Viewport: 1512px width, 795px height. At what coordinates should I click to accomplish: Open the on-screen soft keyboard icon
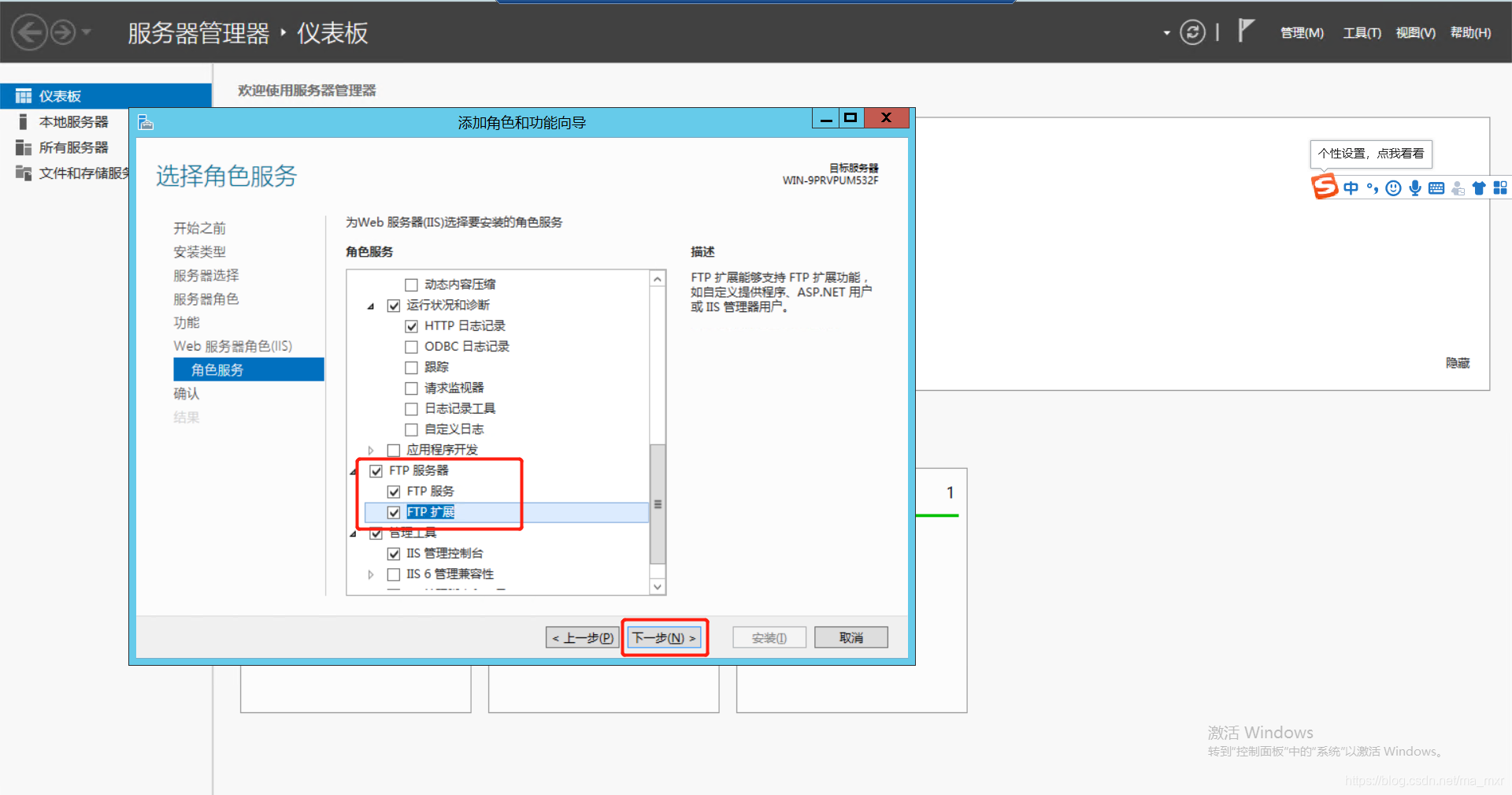click(x=1436, y=188)
